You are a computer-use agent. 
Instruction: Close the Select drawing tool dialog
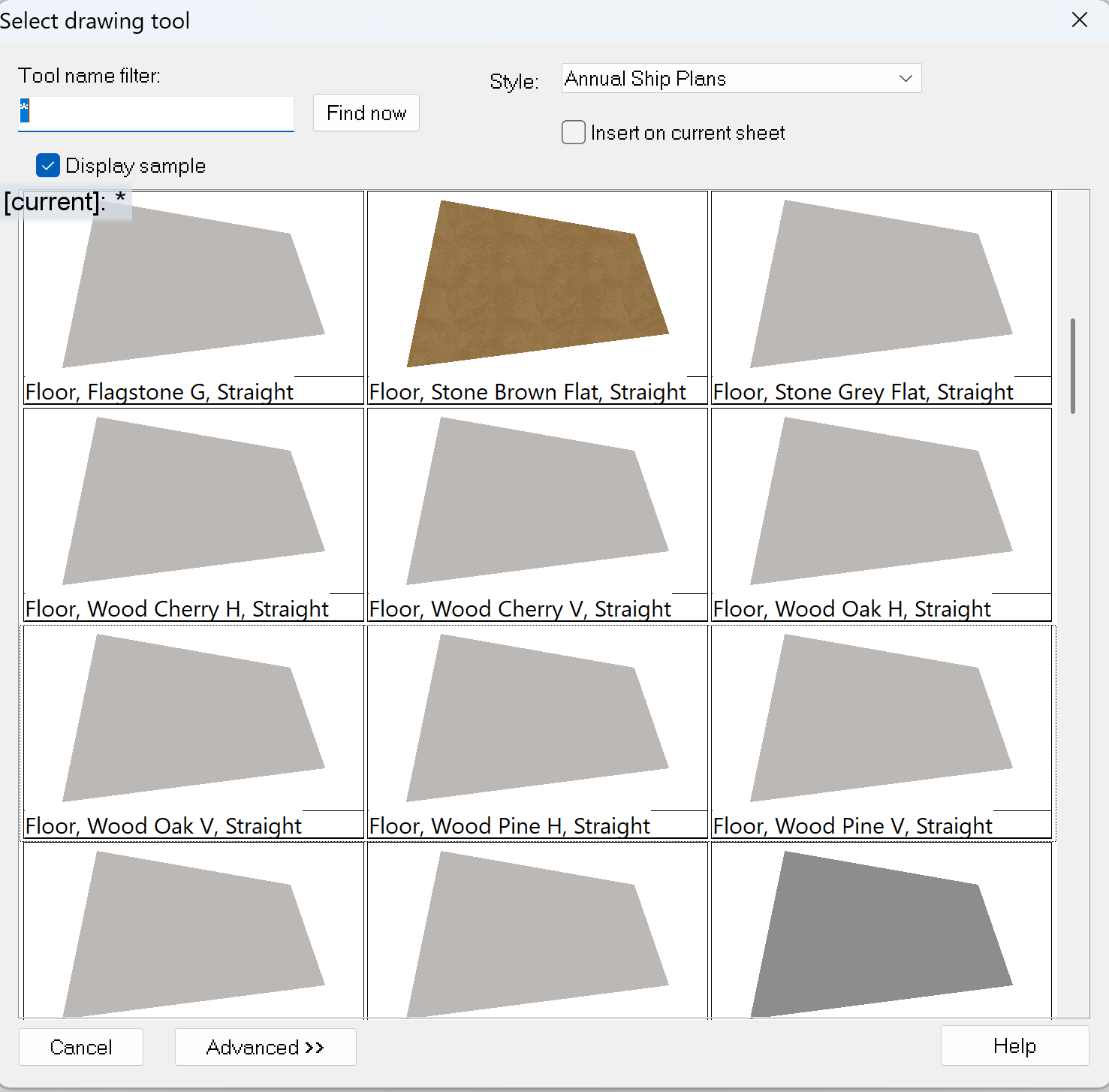click(x=1079, y=20)
